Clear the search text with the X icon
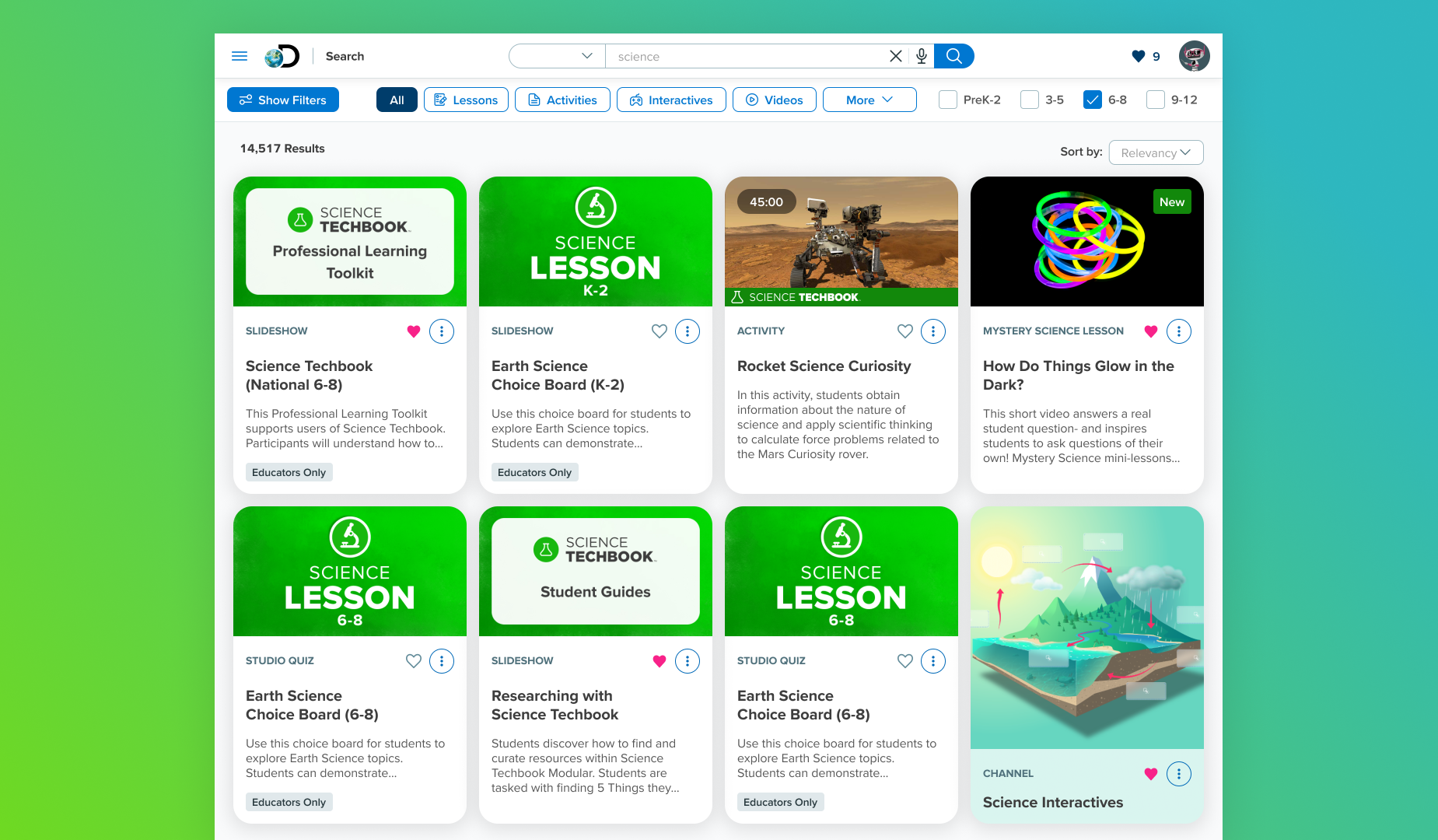This screenshot has width=1438, height=840. (x=896, y=56)
